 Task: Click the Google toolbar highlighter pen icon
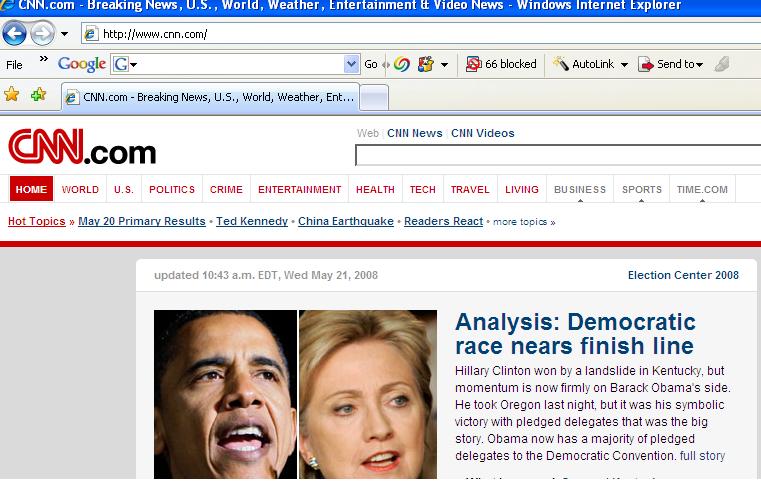click(722, 64)
